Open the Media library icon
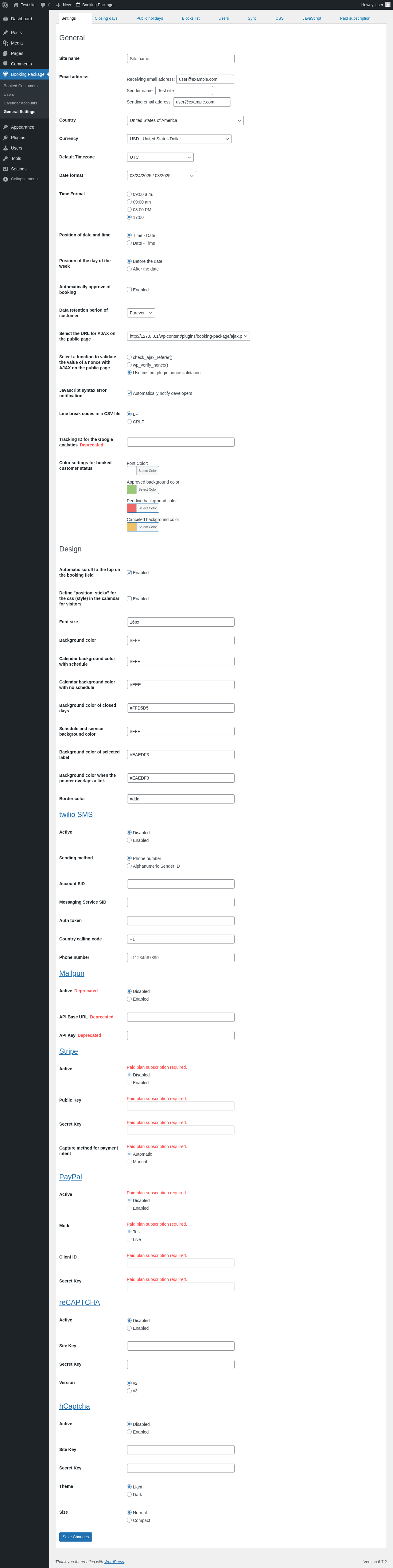393x1568 pixels. [6, 43]
